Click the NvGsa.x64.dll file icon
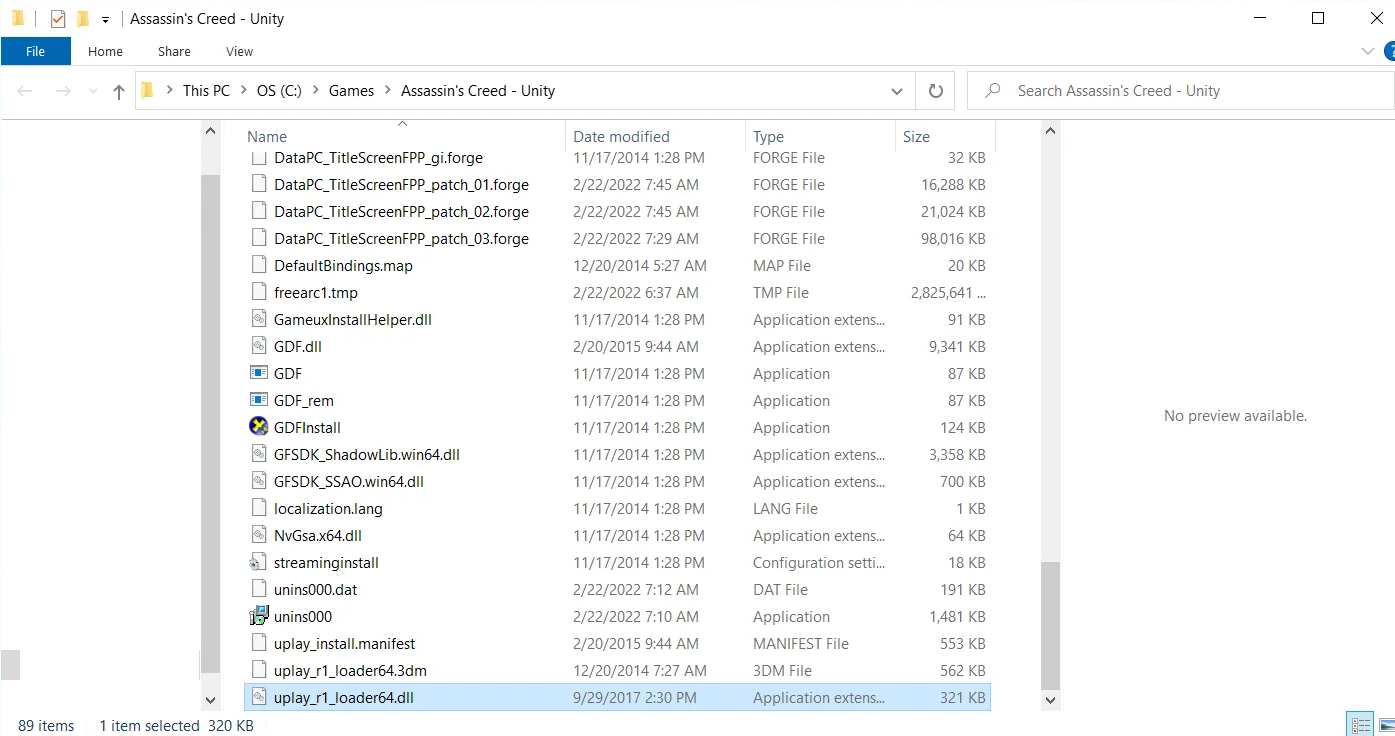Image resolution: width=1395 pixels, height=736 pixels. coord(258,535)
